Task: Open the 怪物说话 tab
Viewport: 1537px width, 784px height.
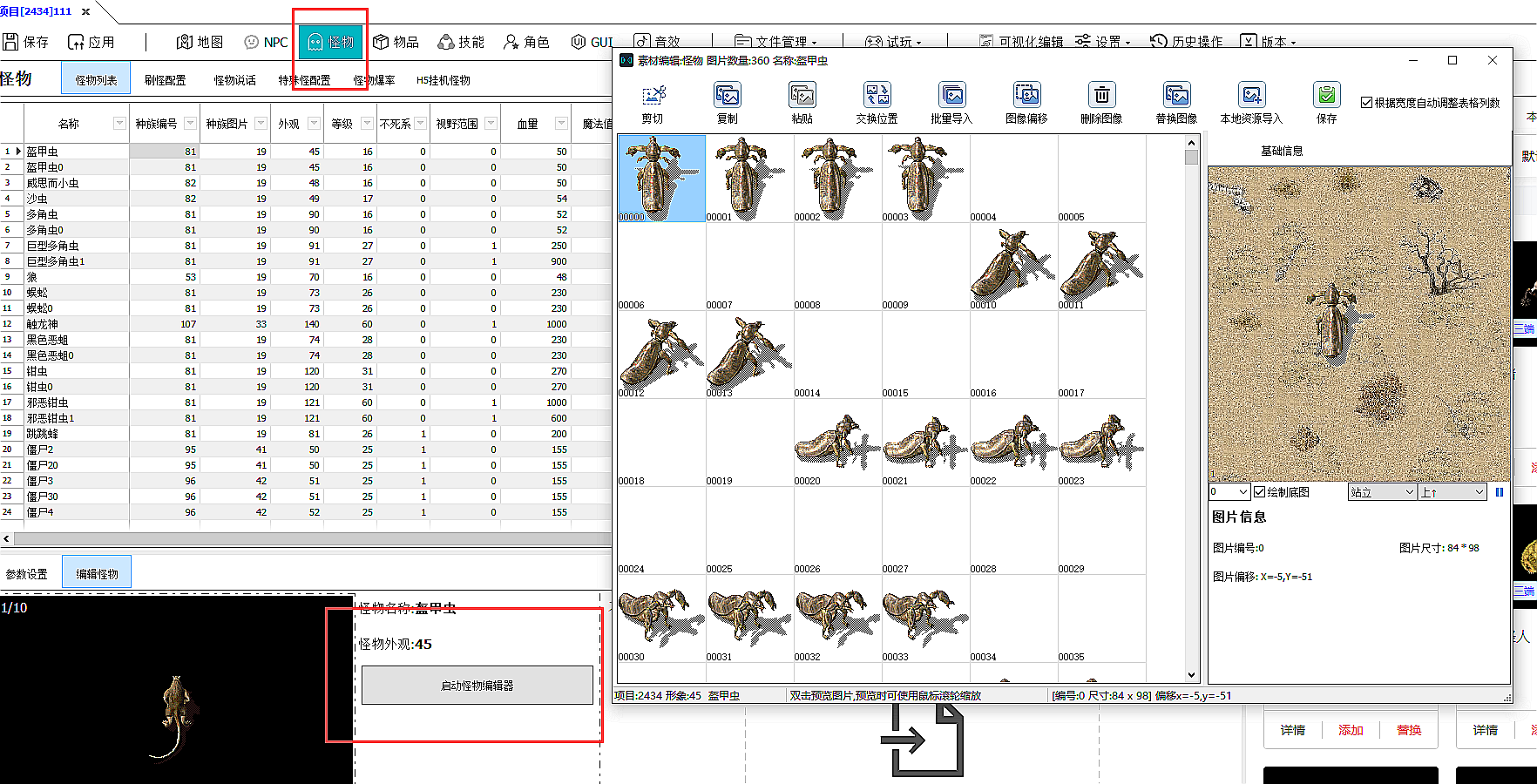Action: pos(235,80)
